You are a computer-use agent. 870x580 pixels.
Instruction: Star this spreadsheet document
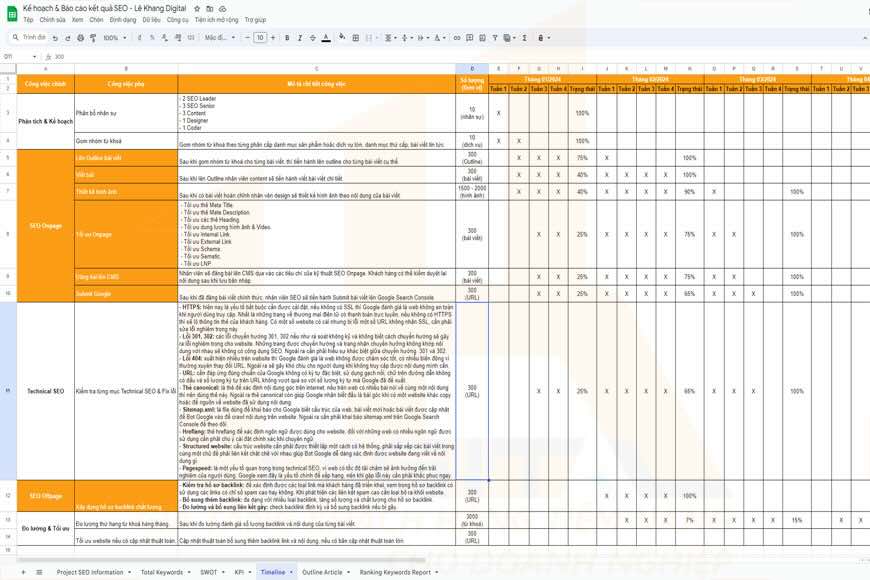197,9
